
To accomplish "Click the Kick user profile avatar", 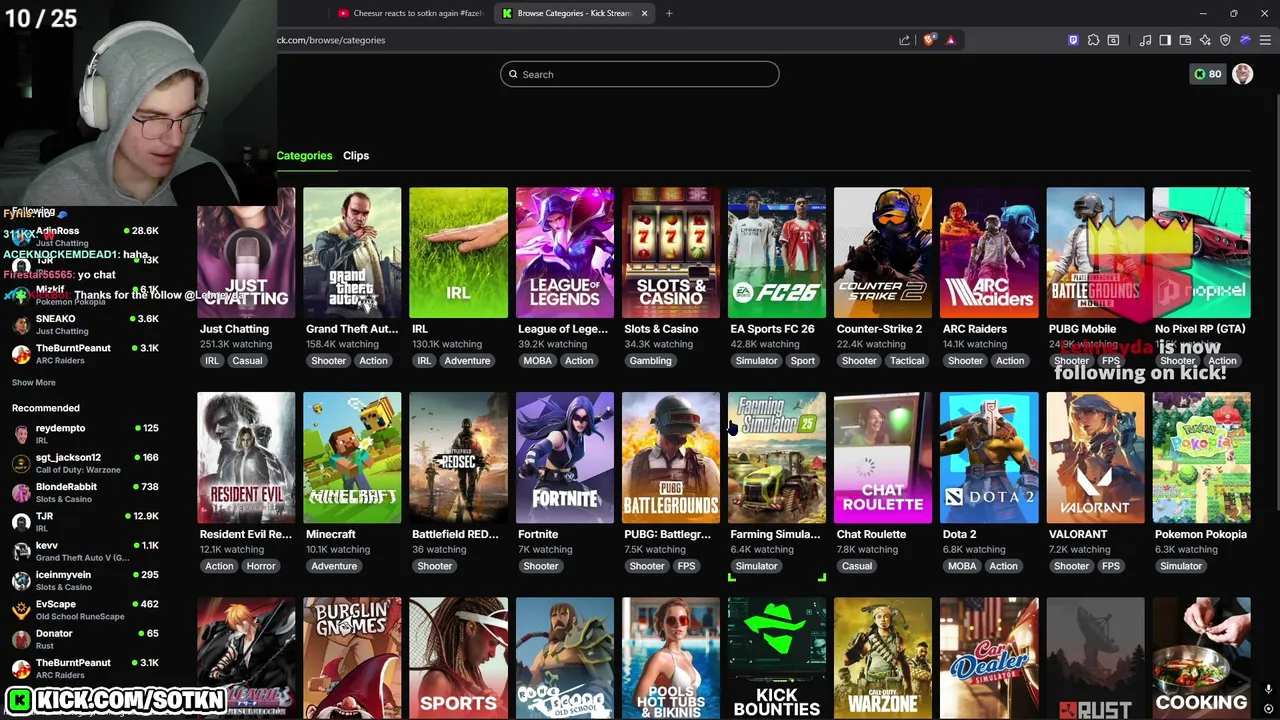I will [1243, 74].
